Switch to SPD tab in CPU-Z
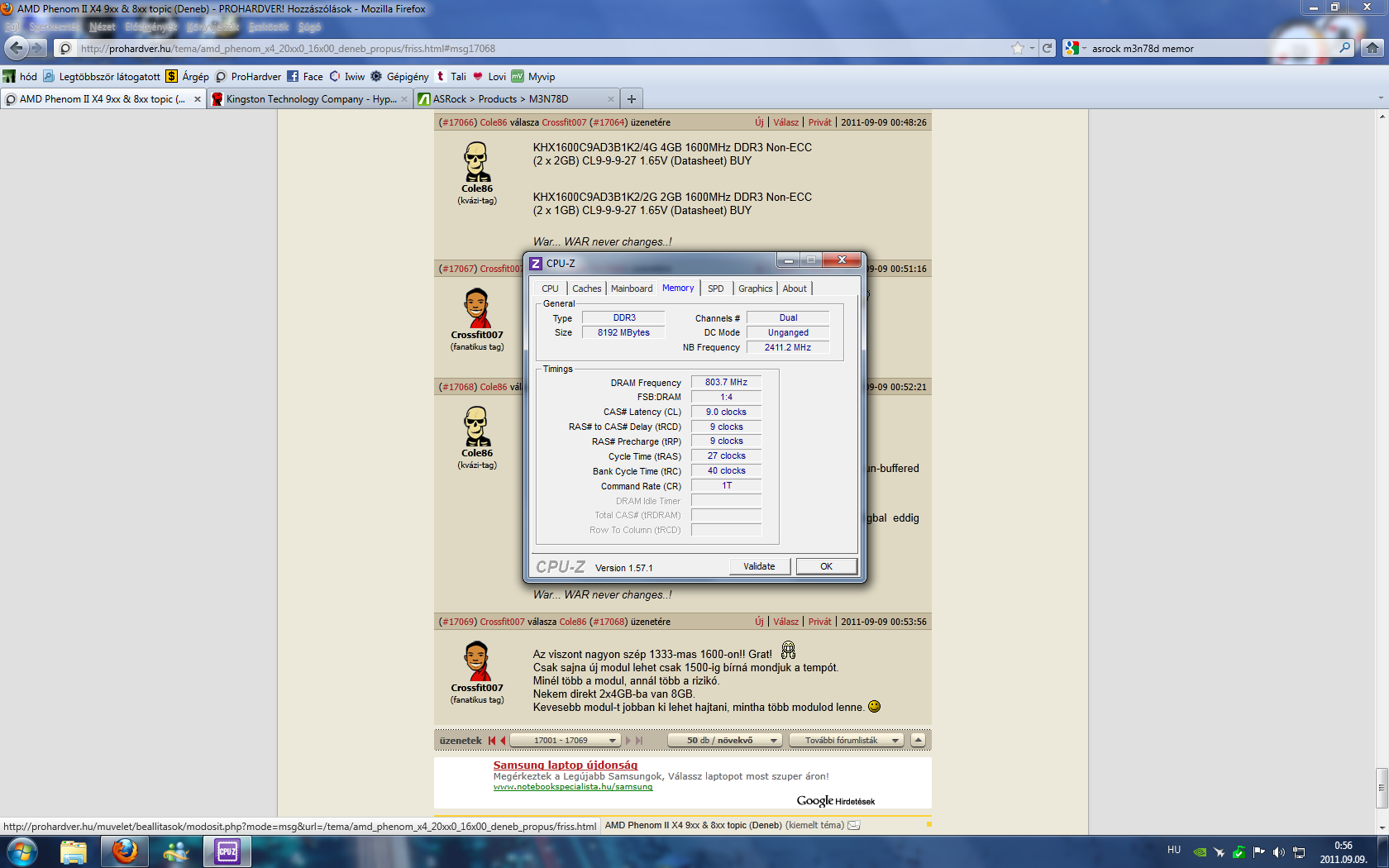1389x868 pixels. tap(716, 289)
